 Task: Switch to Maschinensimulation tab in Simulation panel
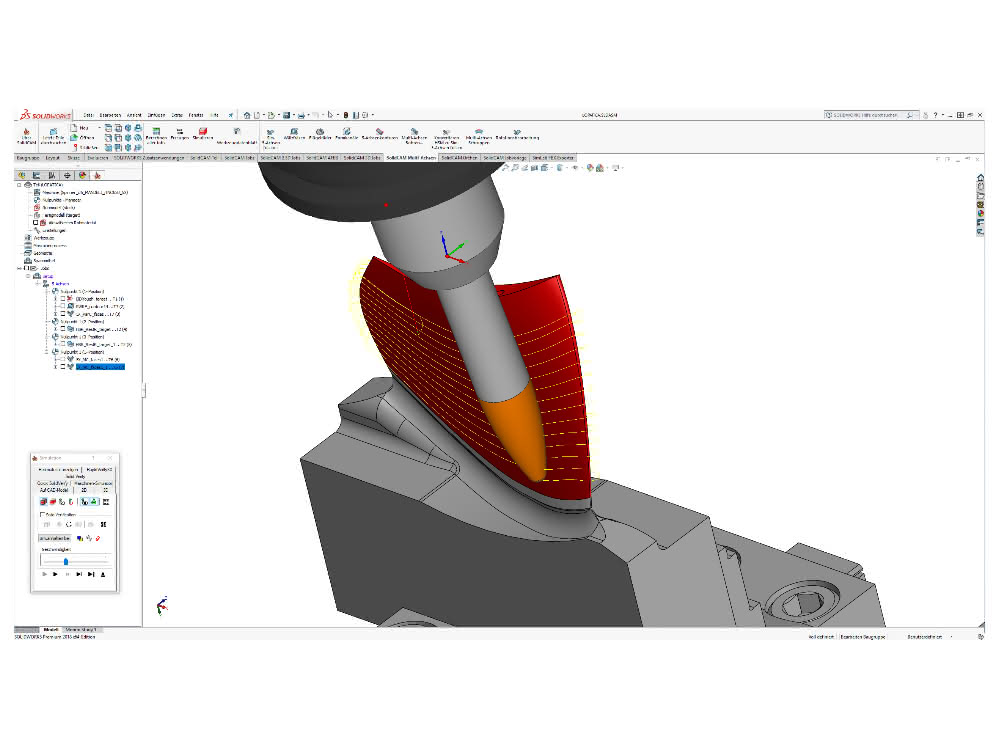(x=93, y=483)
